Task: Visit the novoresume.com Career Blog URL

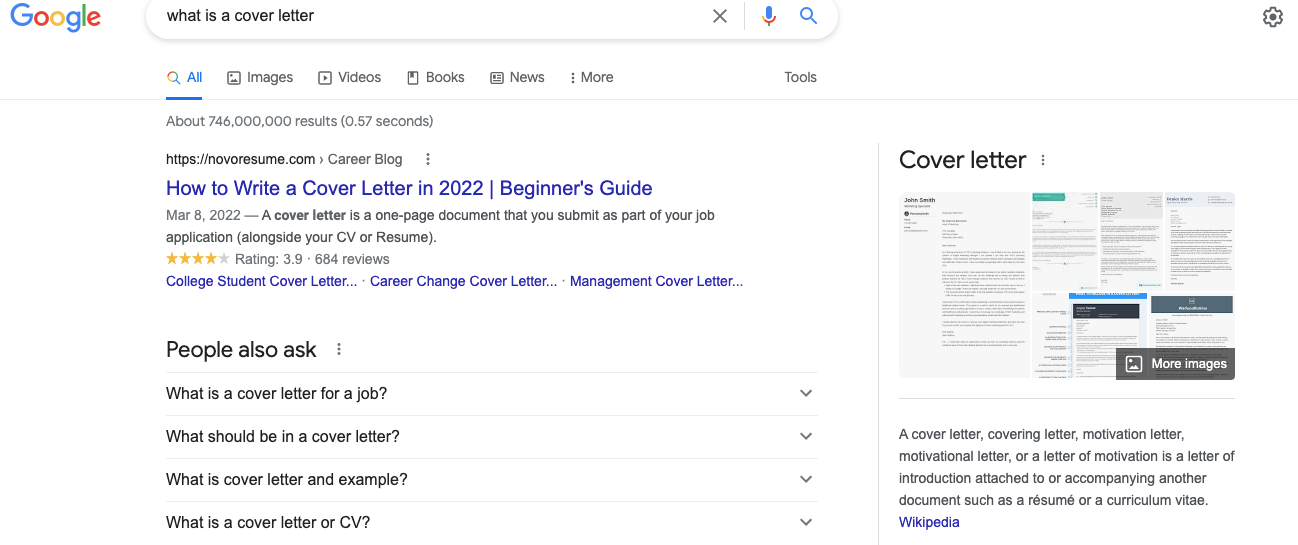Action: [284, 159]
